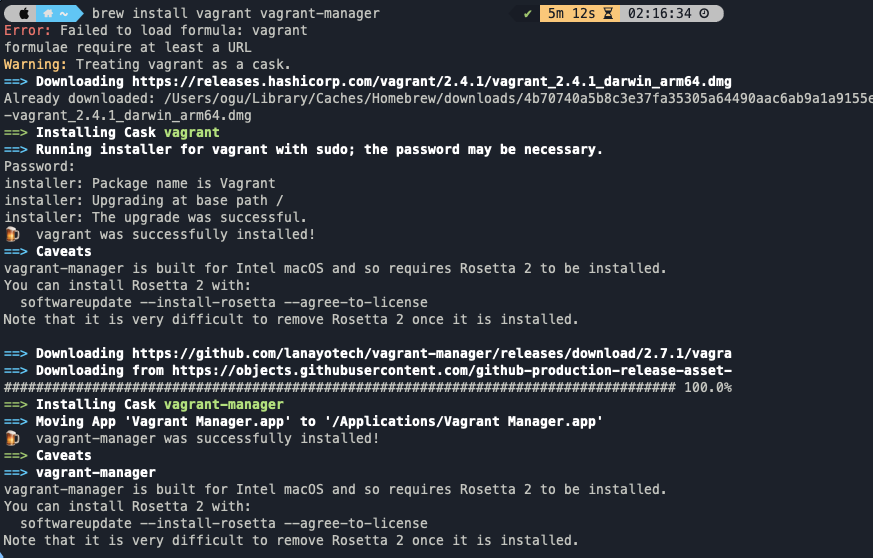The image size is (873, 558).
Task: Click the releases.hashicorp.com download URL
Action: click(431, 81)
